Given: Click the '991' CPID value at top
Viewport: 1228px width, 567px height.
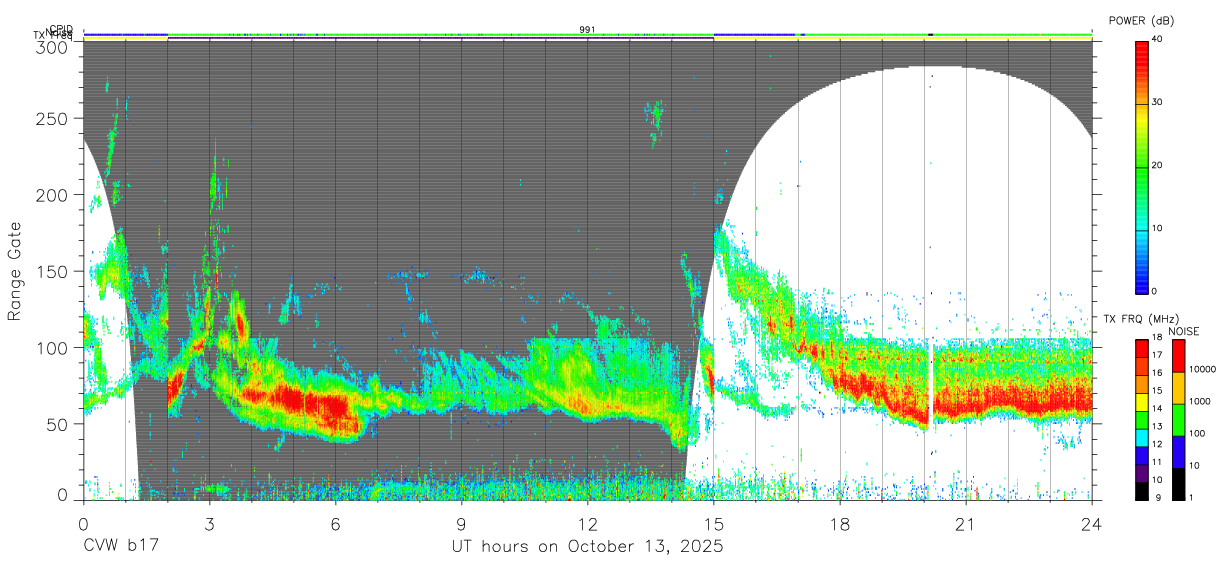Looking at the screenshot, I should [x=587, y=30].
